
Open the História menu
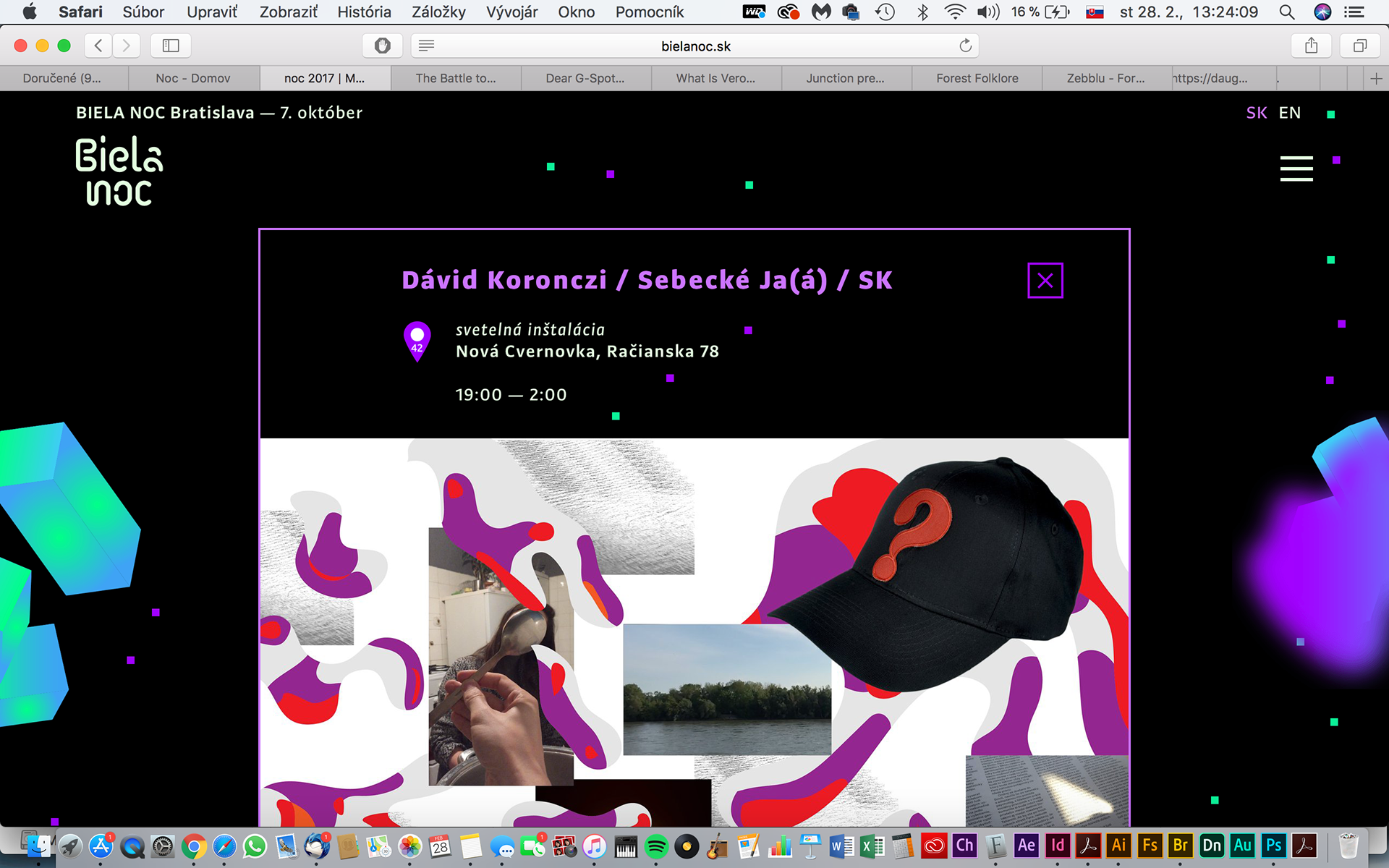(364, 12)
